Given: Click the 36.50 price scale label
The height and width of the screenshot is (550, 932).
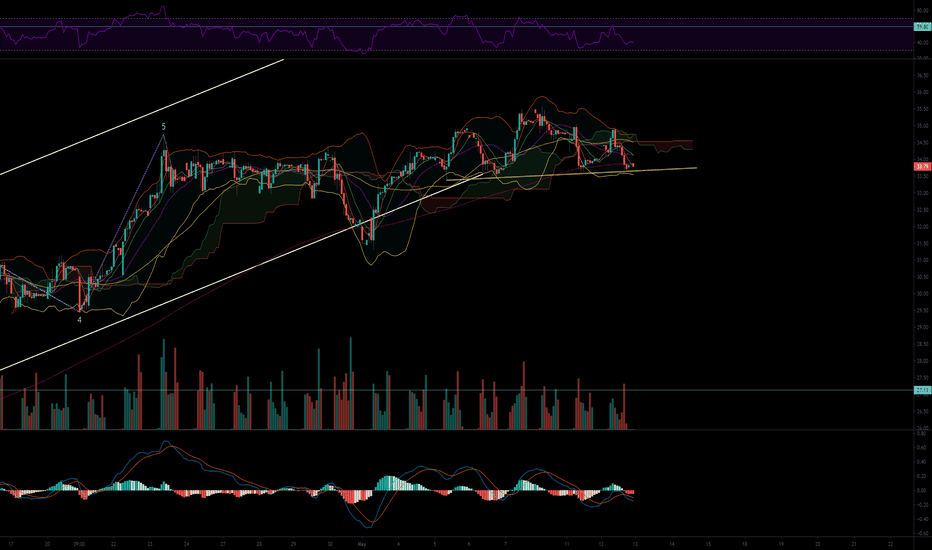Looking at the screenshot, I should [922, 76].
